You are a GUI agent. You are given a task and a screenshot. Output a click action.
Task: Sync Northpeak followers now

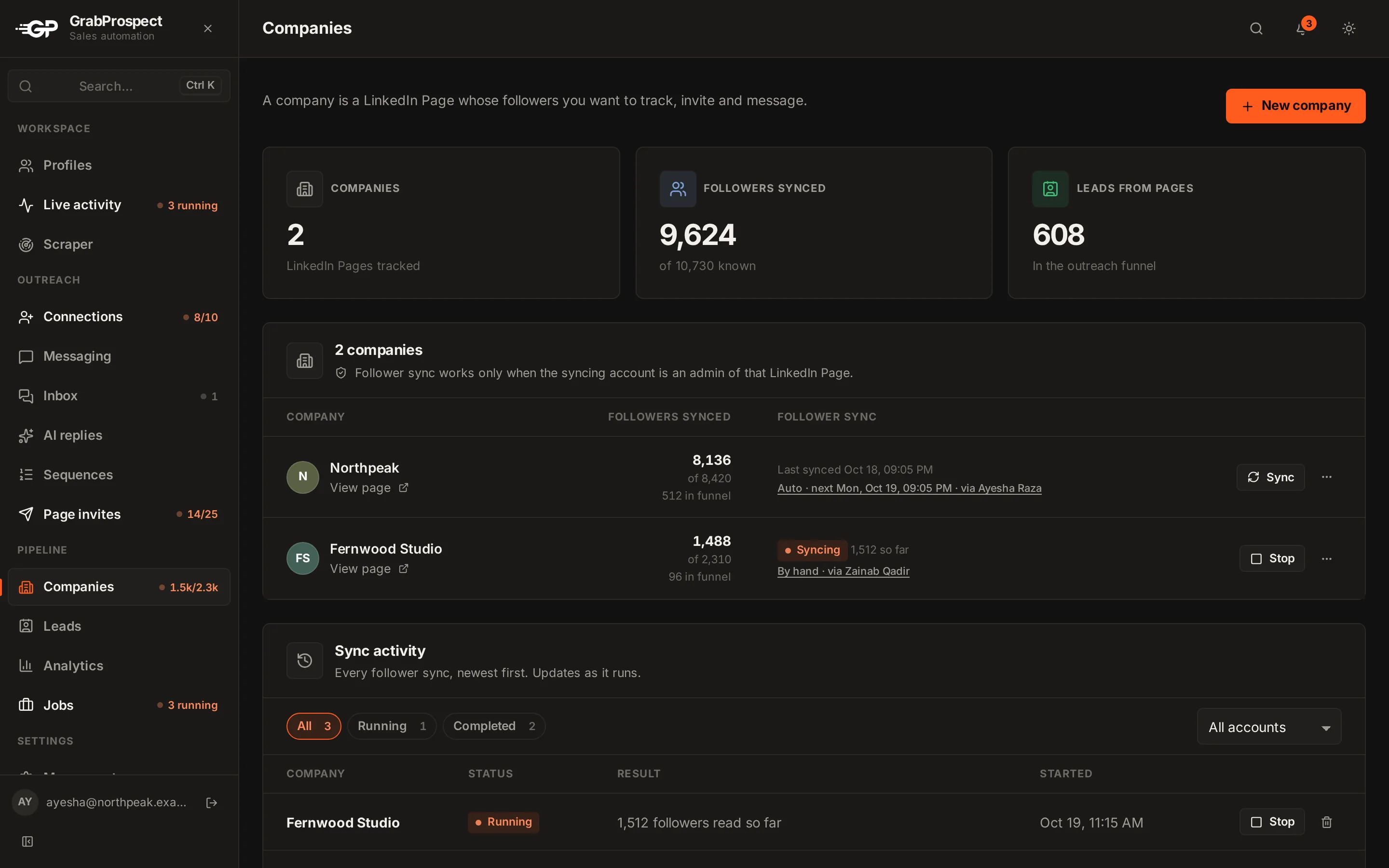coord(1270,477)
